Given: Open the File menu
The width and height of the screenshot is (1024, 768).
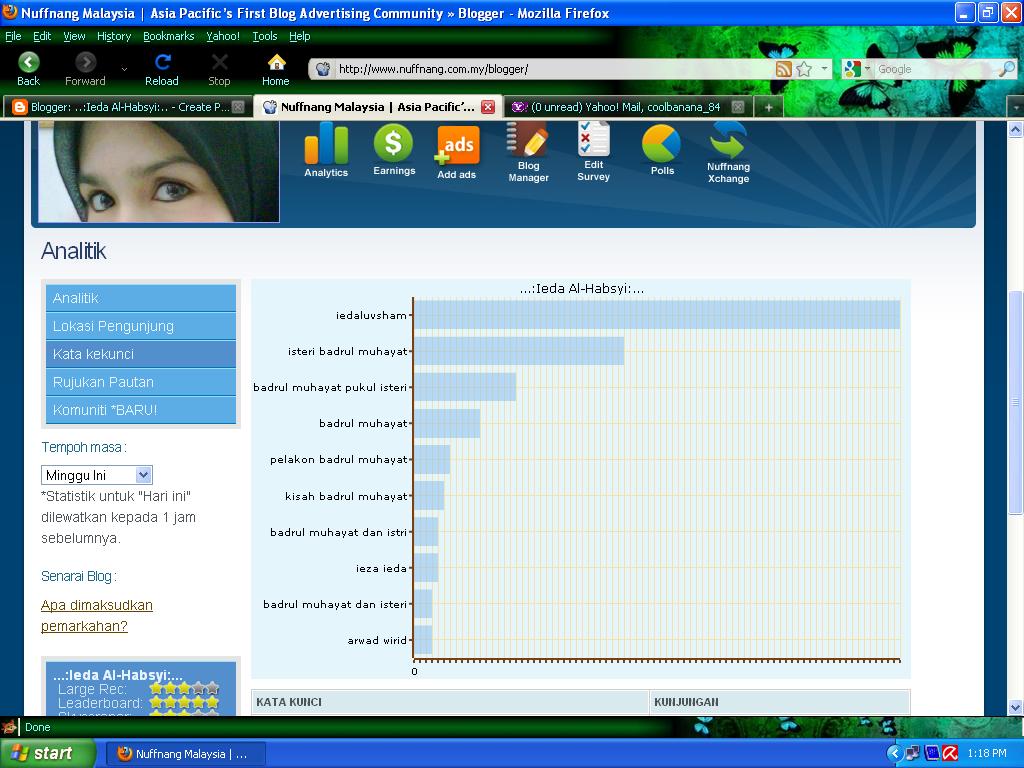Looking at the screenshot, I should click(x=13, y=36).
